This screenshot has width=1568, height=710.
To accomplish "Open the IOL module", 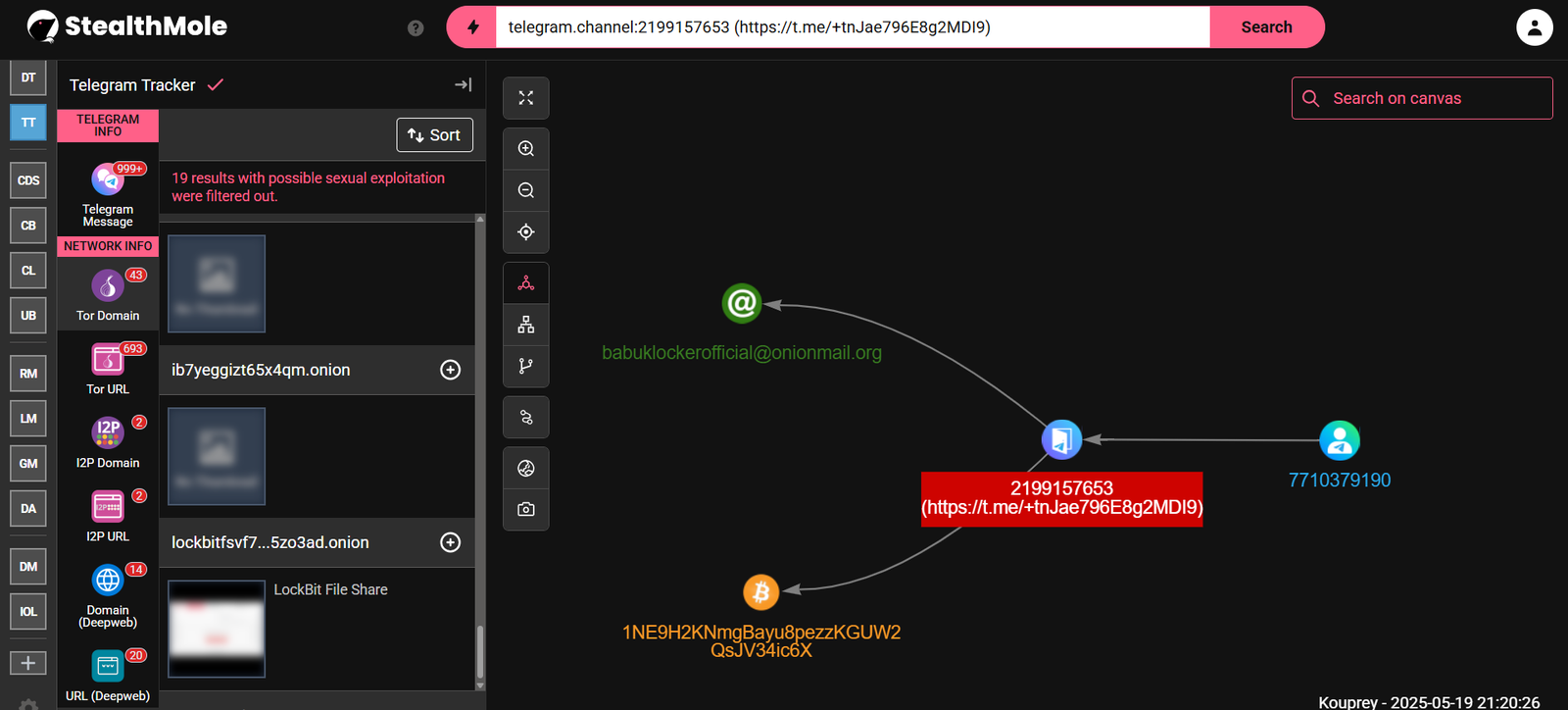I will point(28,612).
